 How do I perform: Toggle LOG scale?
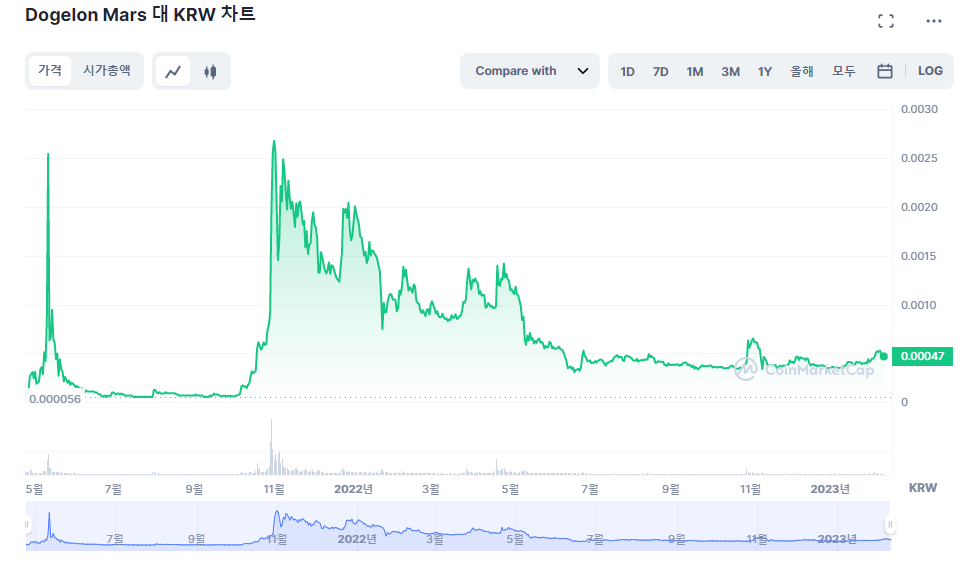coord(930,71)
